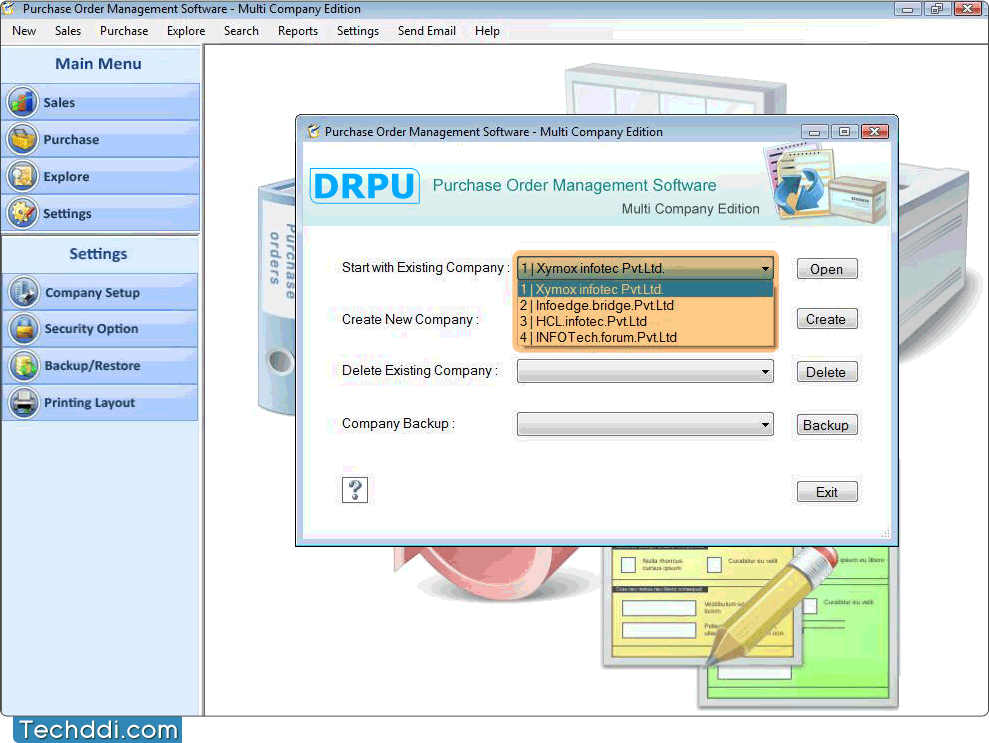Screen dimensions: 989x743
Task: Click the Security Option padlock icon
Action: [24, 329]
